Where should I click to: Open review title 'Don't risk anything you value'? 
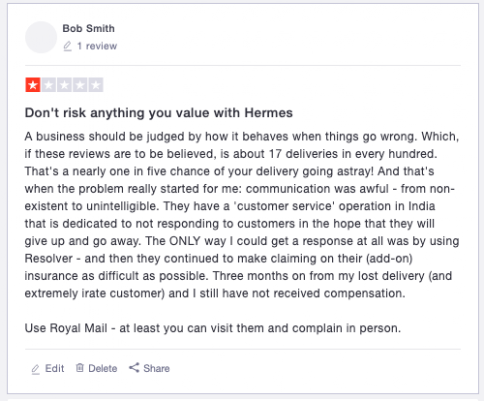[x=159, y=113]
